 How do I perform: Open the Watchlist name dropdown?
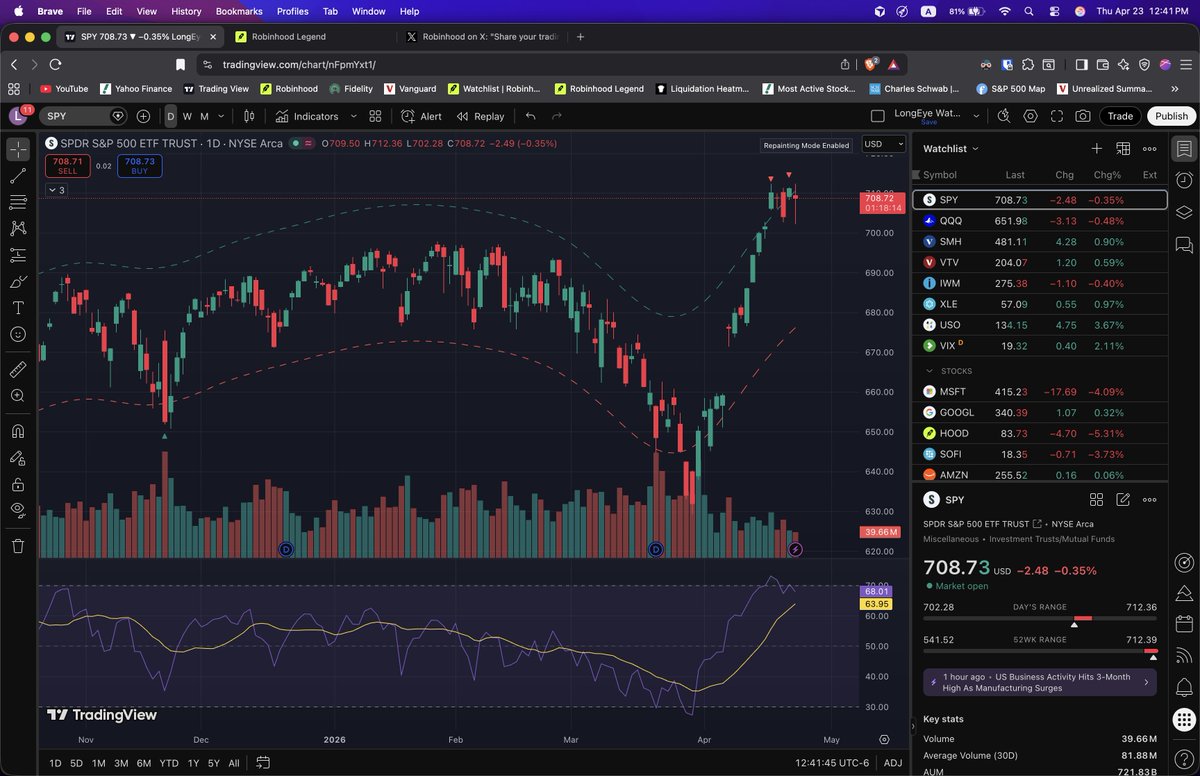pyautogui.click(x=951, y=148)
